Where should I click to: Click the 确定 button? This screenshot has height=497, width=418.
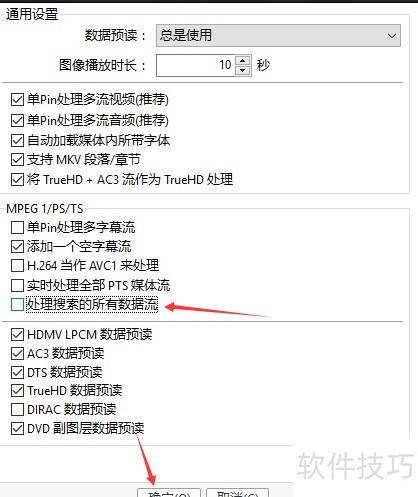click(169, 493)
